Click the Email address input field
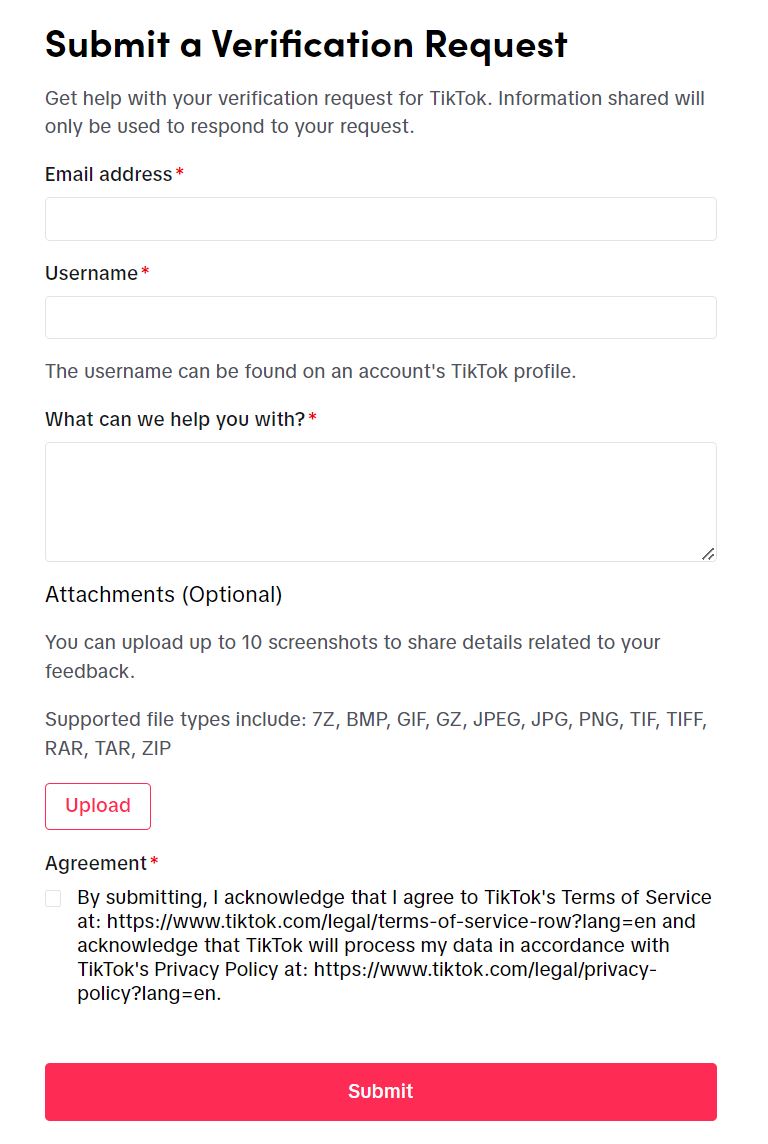 380,219
